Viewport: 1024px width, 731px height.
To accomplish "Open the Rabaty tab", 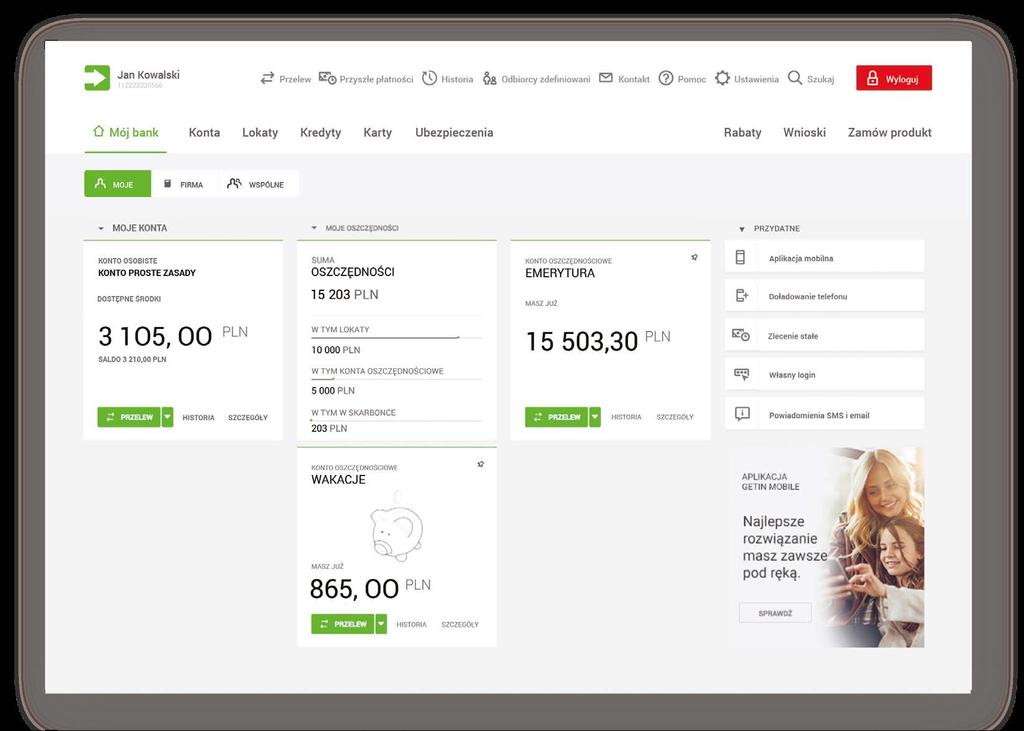I will [743, 133].
